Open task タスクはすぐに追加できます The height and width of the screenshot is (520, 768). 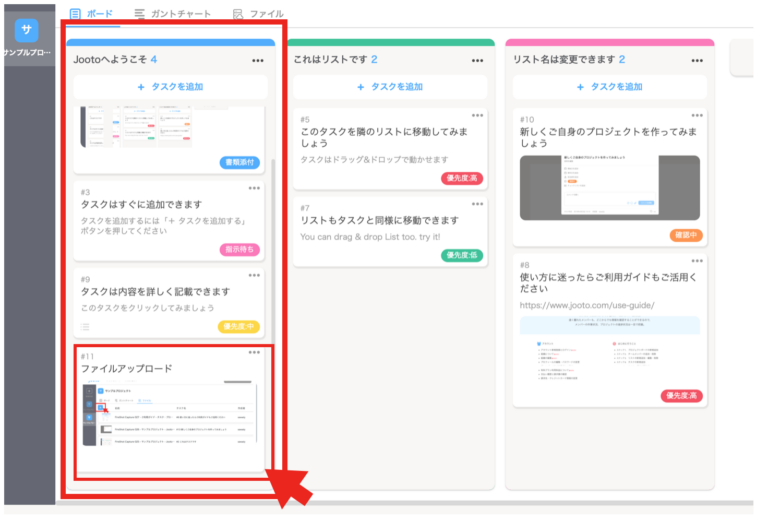pos(141,205)
